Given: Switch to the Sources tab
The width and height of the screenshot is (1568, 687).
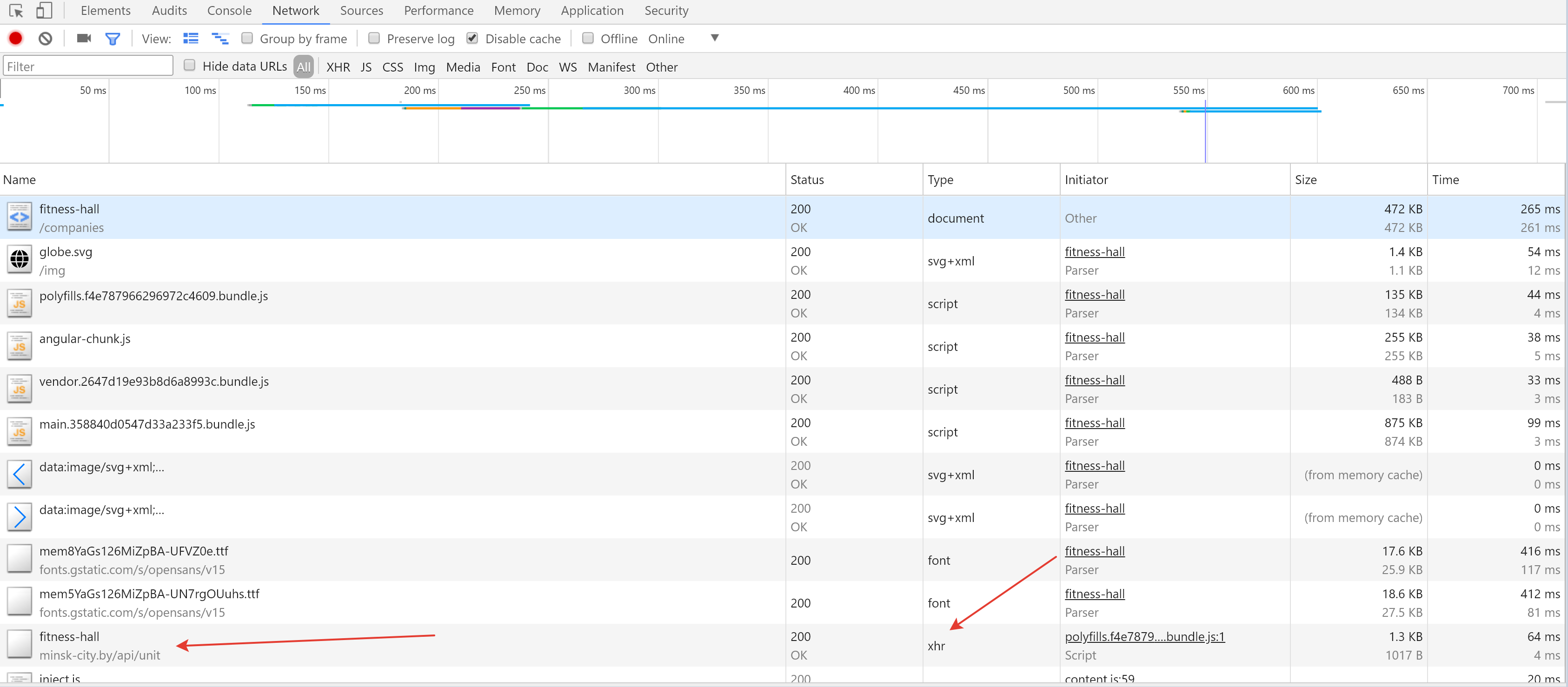Looking at the screenshot, I should pos(362,11).
